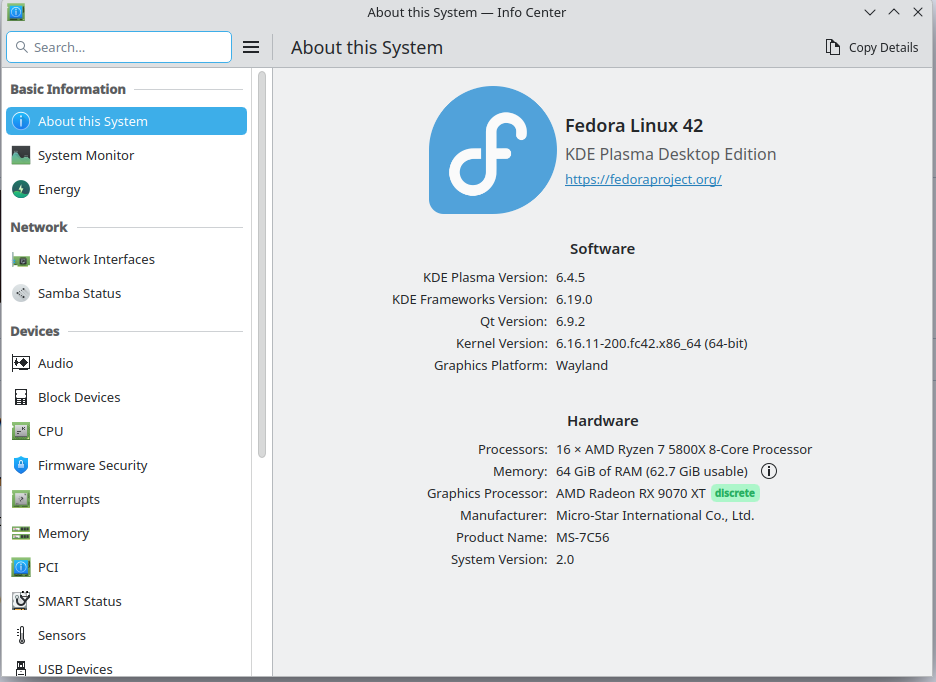Viewport: 936px width, 682px height.
Task: Click the 64 GiB of RAM memory text
Action: [651, 471]
